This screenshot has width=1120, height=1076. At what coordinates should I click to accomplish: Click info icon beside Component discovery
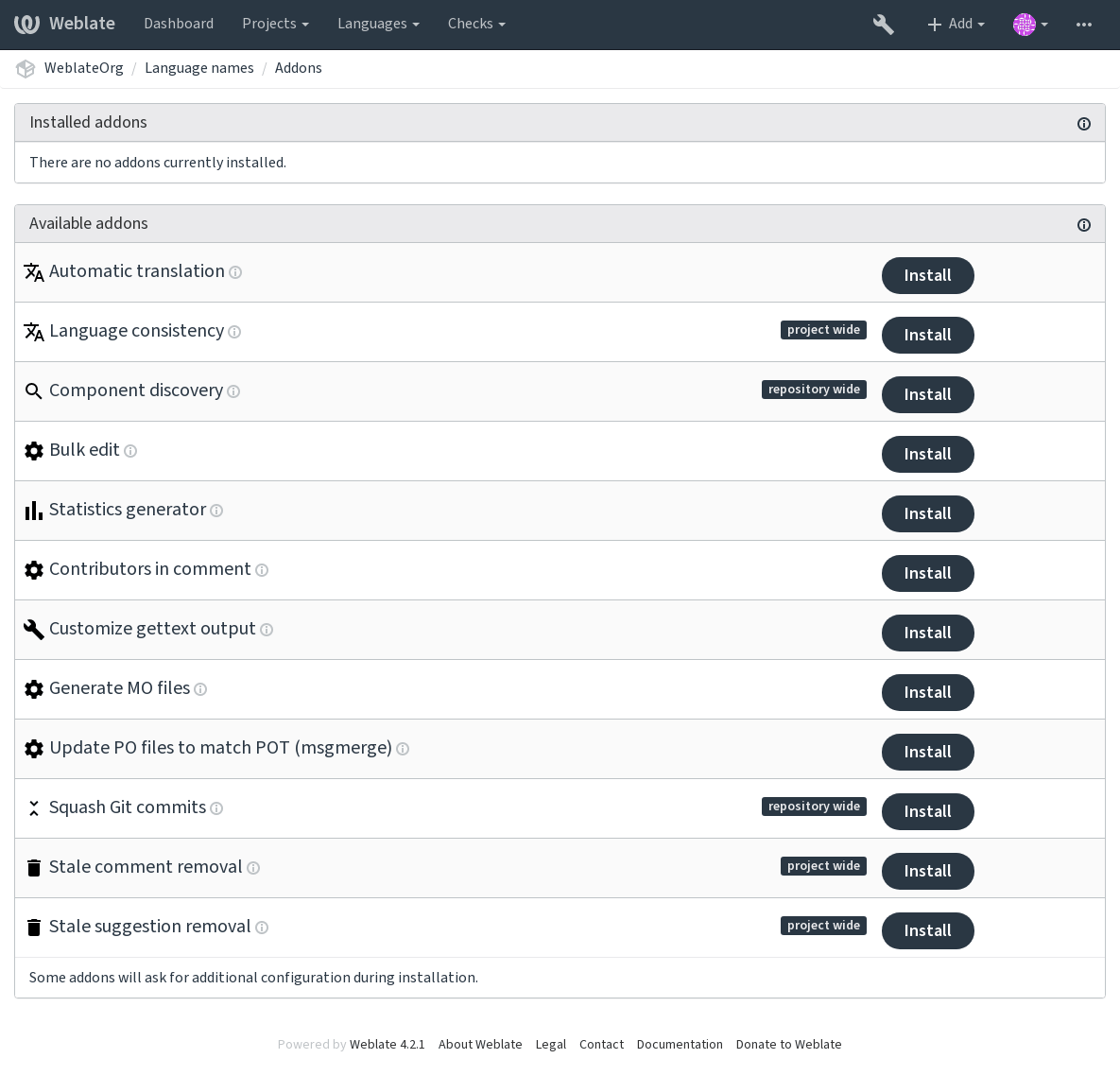(x=233, y=391)
